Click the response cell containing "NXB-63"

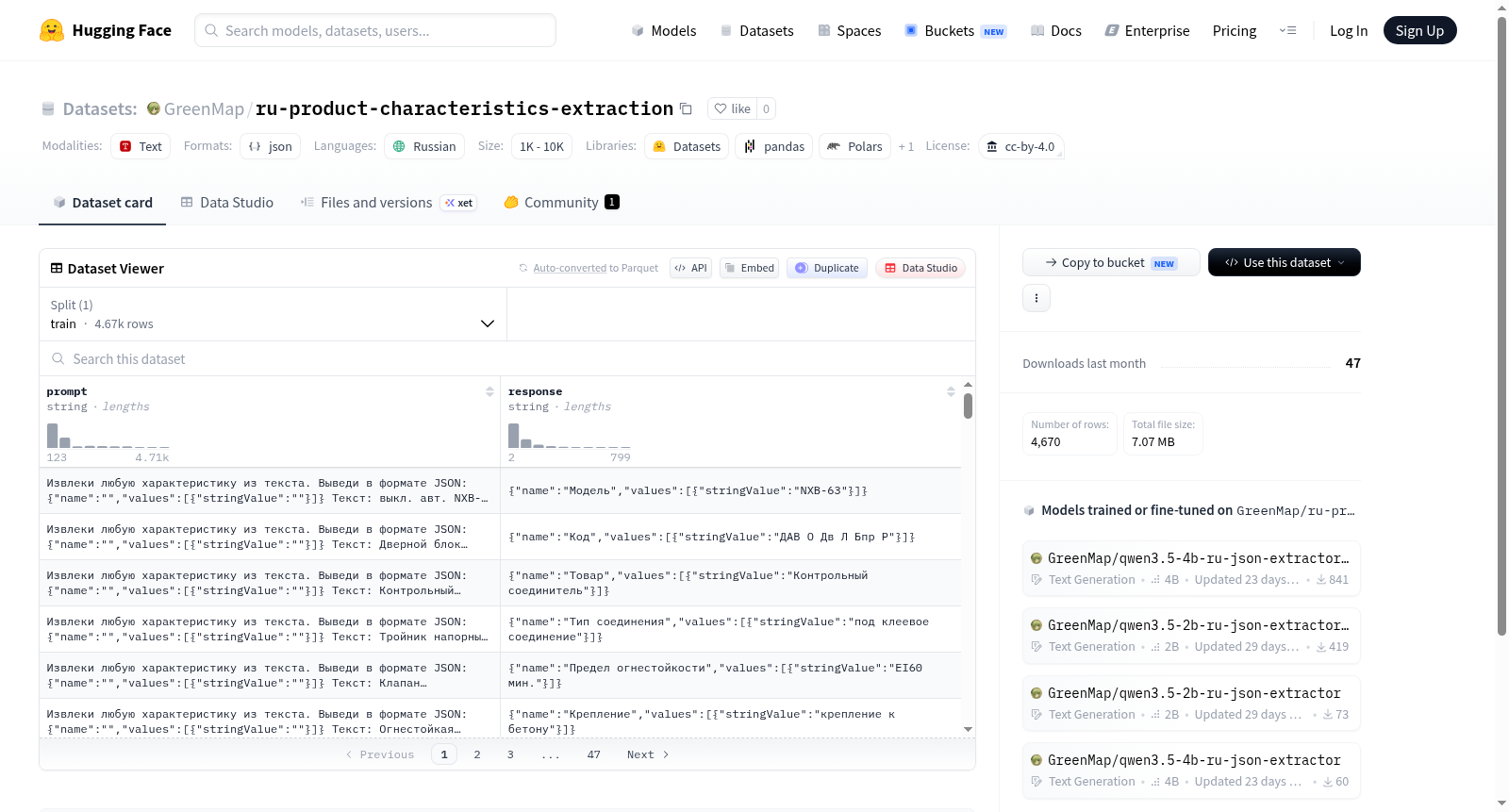tap(731, 490)
